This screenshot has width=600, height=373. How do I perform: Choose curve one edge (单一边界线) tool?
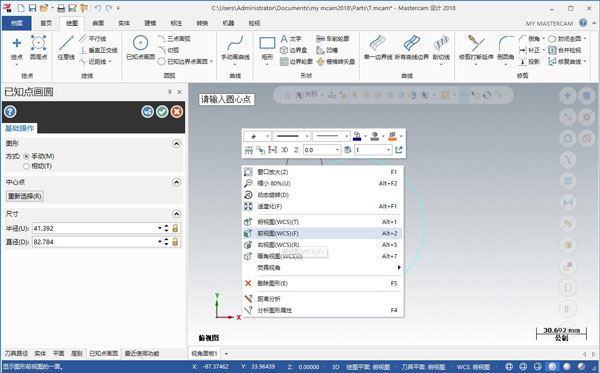click(378, 48)
